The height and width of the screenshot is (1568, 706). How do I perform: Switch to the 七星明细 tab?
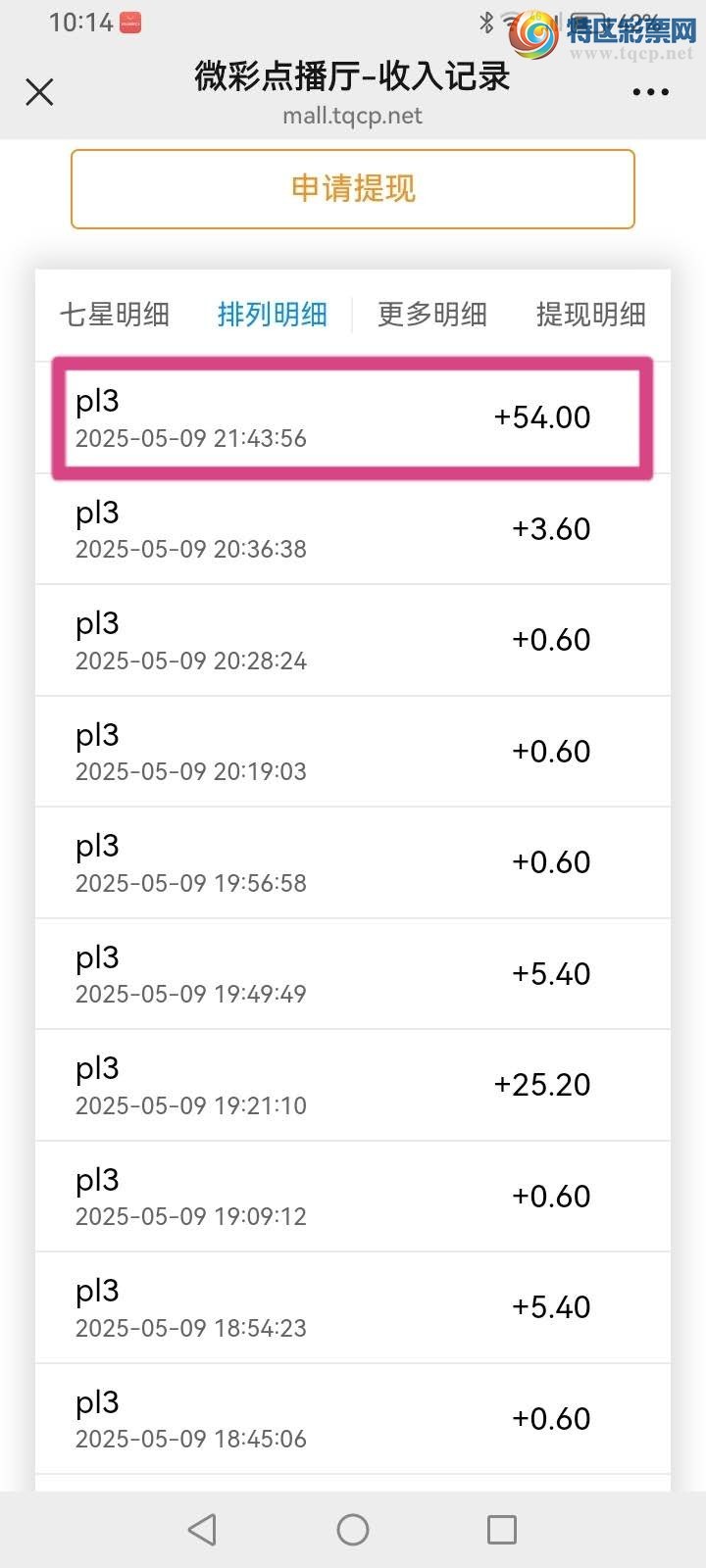pos(115,315)
